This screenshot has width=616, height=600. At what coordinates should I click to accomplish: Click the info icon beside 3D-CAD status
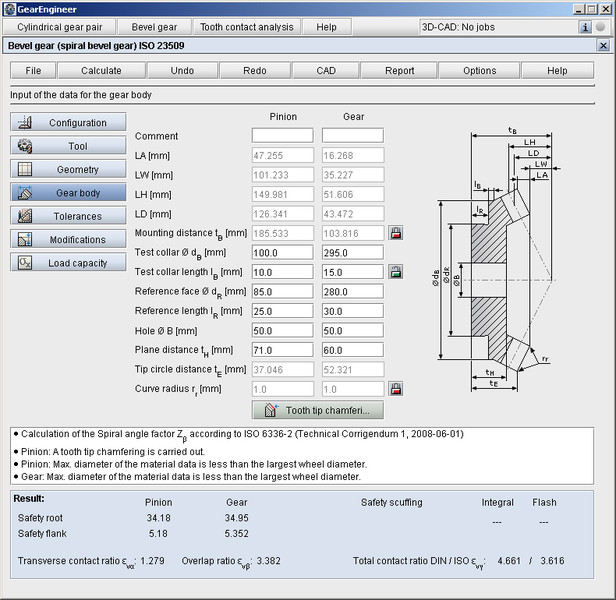click(x=585, y=27)
